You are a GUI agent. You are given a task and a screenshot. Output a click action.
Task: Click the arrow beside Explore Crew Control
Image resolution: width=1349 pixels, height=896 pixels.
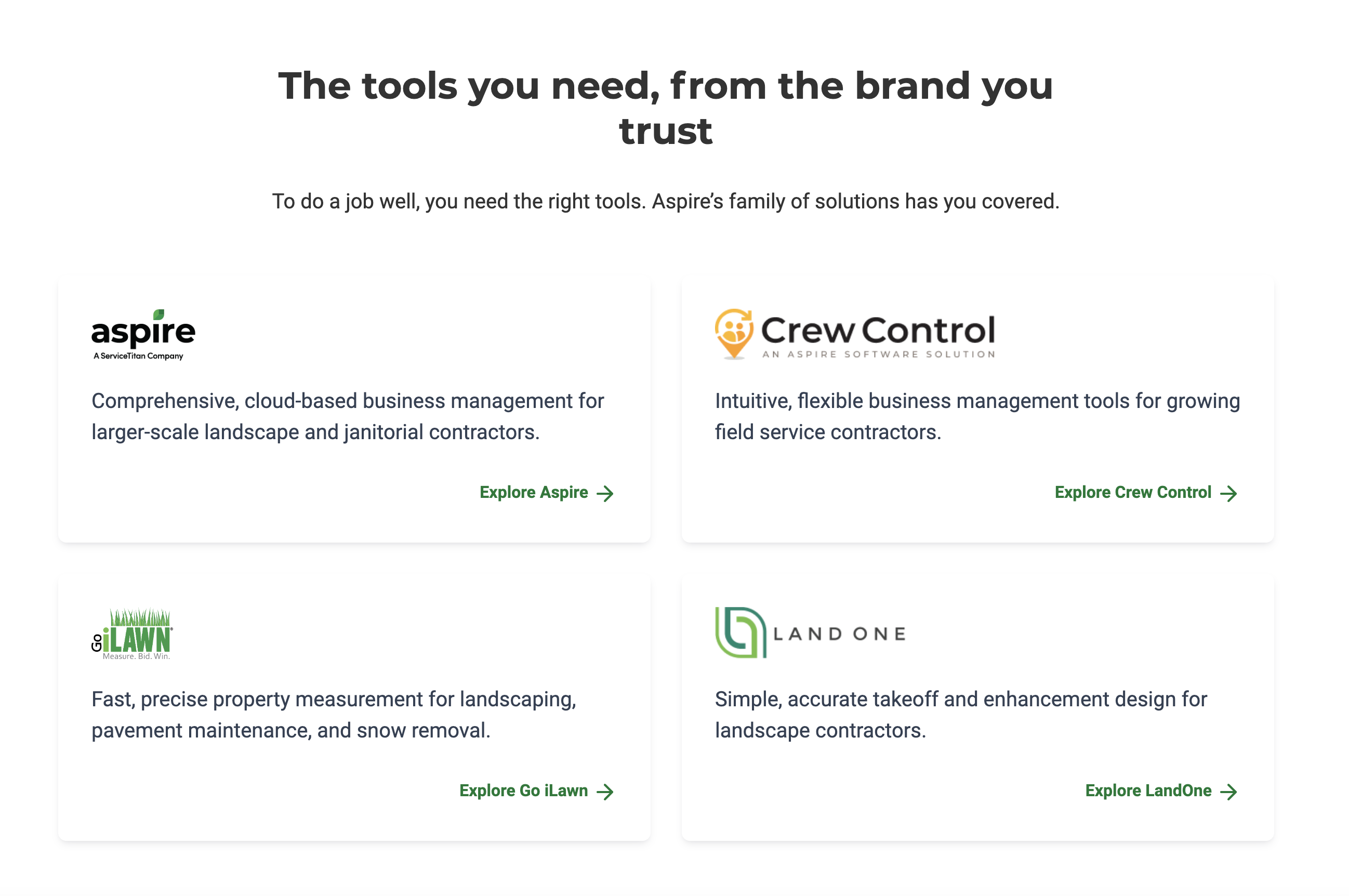coord(1228,493)
